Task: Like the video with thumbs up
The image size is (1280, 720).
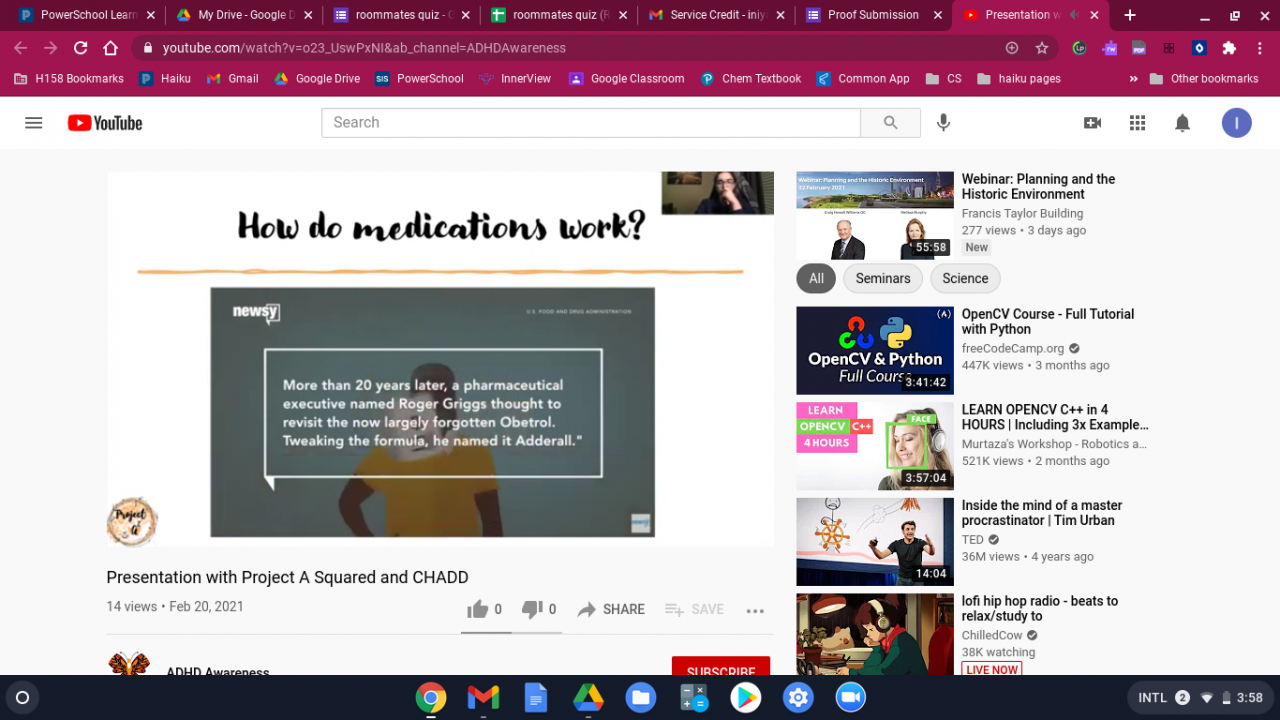Action: point(484,609)
